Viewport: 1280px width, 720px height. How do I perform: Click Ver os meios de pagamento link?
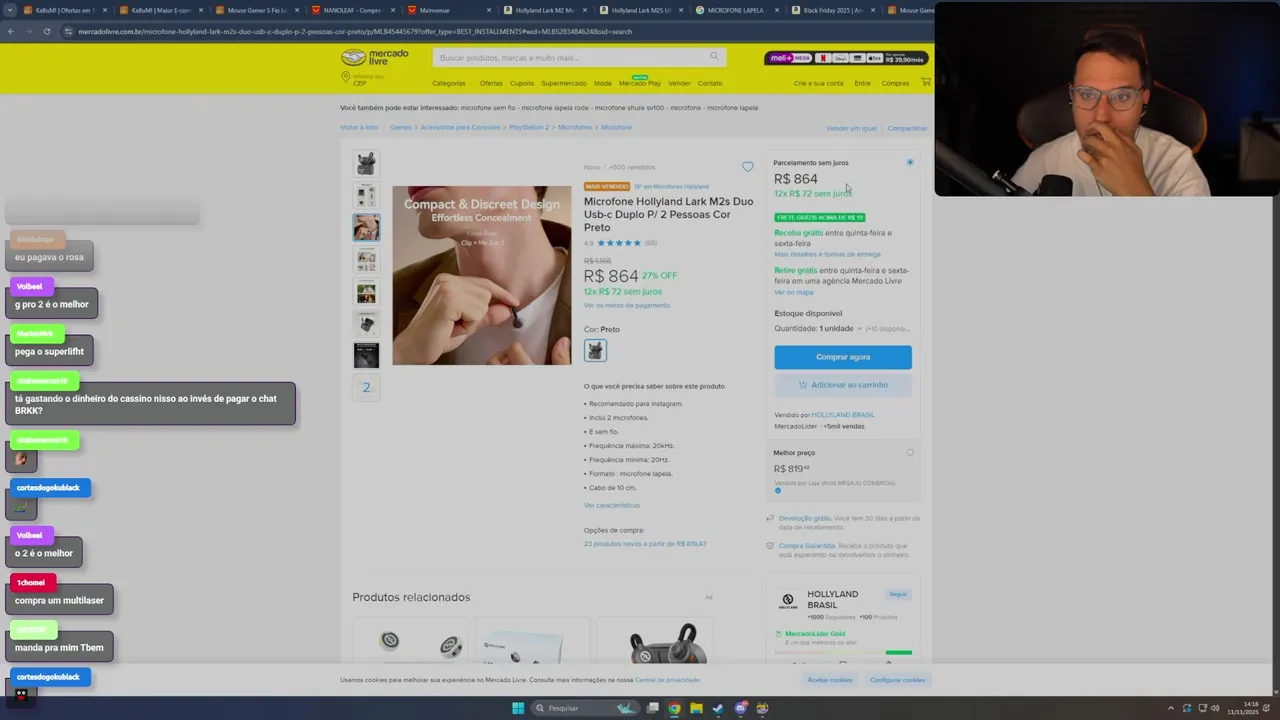627,305
